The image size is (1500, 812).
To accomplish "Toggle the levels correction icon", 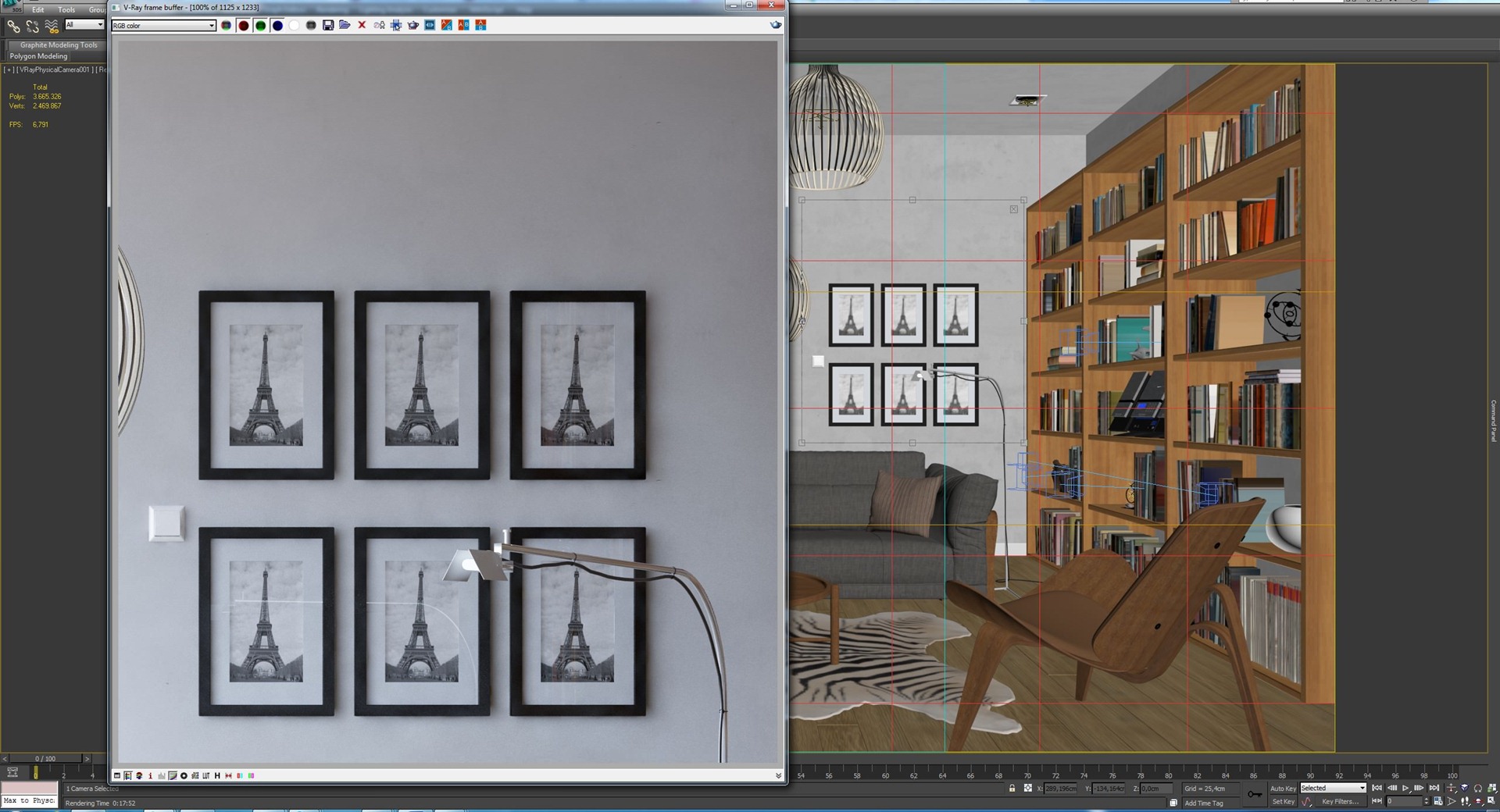I will pos(162,775).
